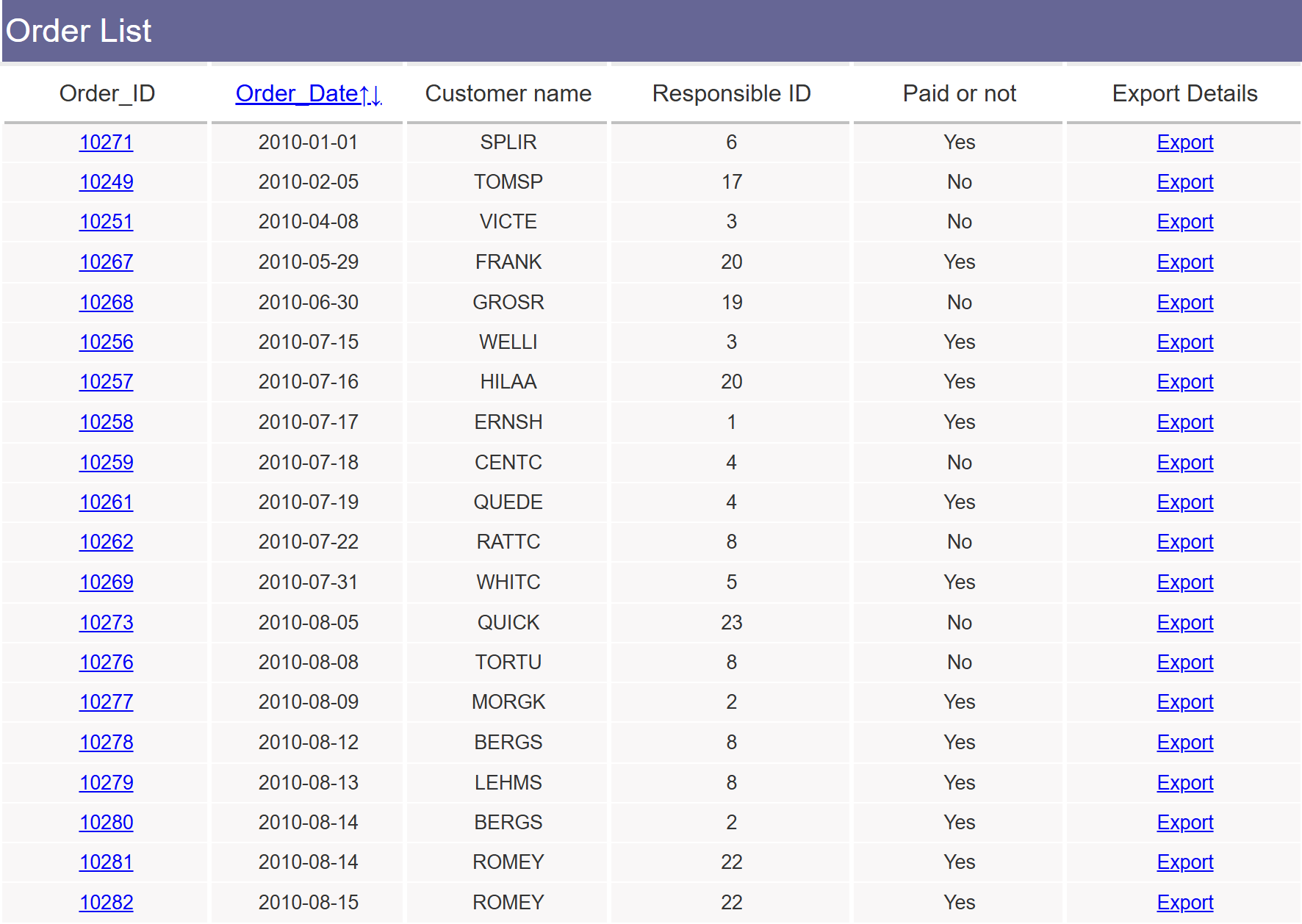Open order 10271 details
The height and width of the screenshot is (924, 1302).
tap(106, 142)
